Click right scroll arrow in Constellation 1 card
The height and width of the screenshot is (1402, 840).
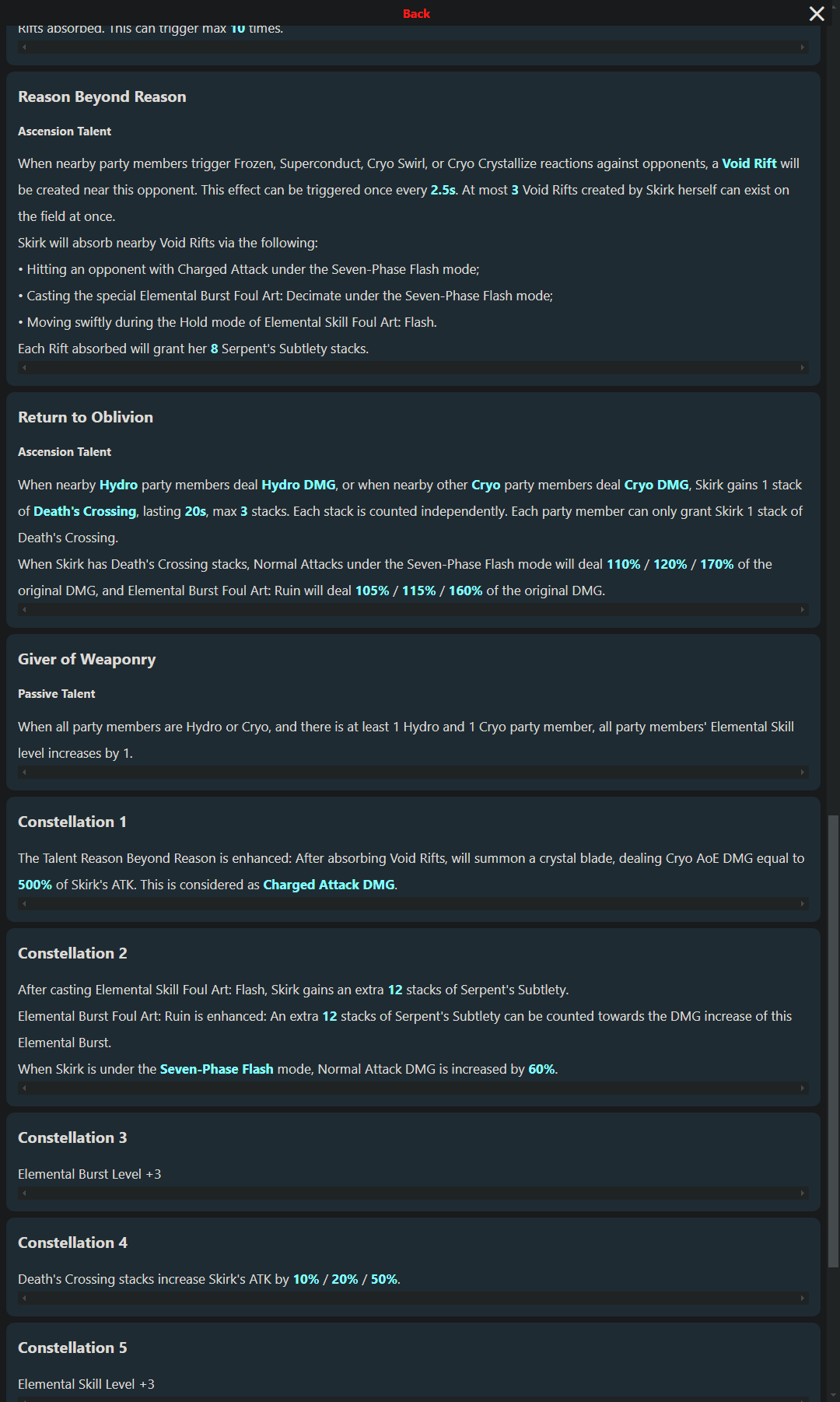803,904
